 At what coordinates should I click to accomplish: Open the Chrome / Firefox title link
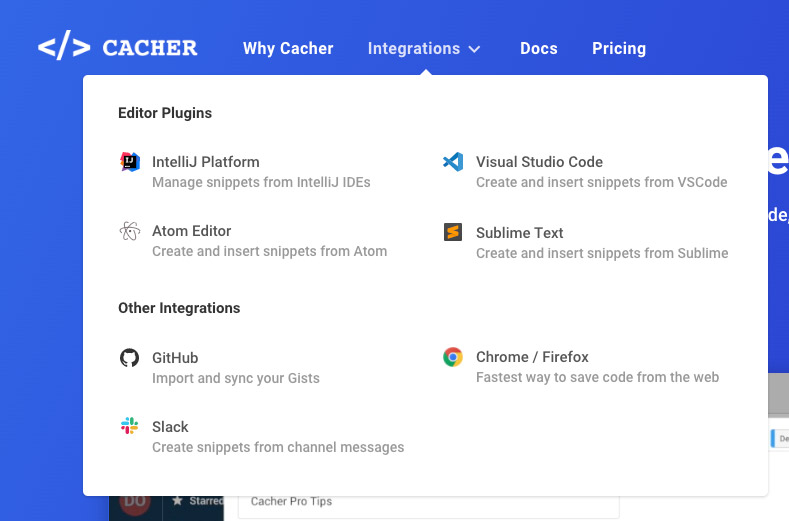click(532, 357)
